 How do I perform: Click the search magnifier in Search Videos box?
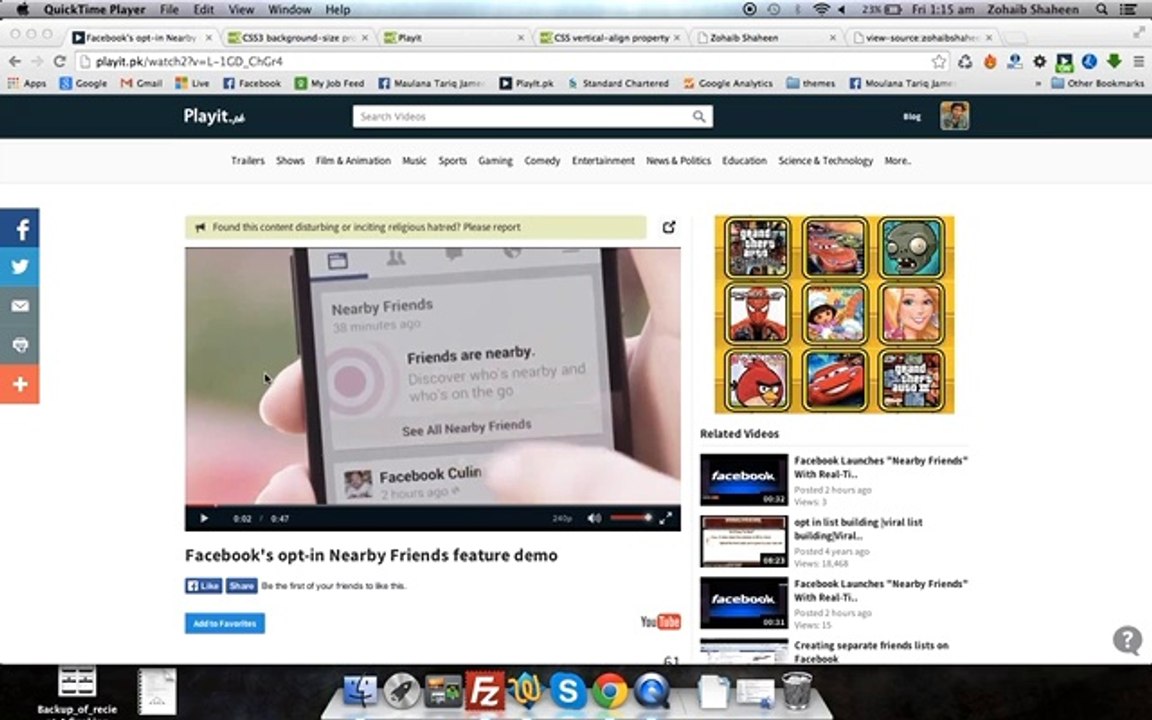coord(699,116)
